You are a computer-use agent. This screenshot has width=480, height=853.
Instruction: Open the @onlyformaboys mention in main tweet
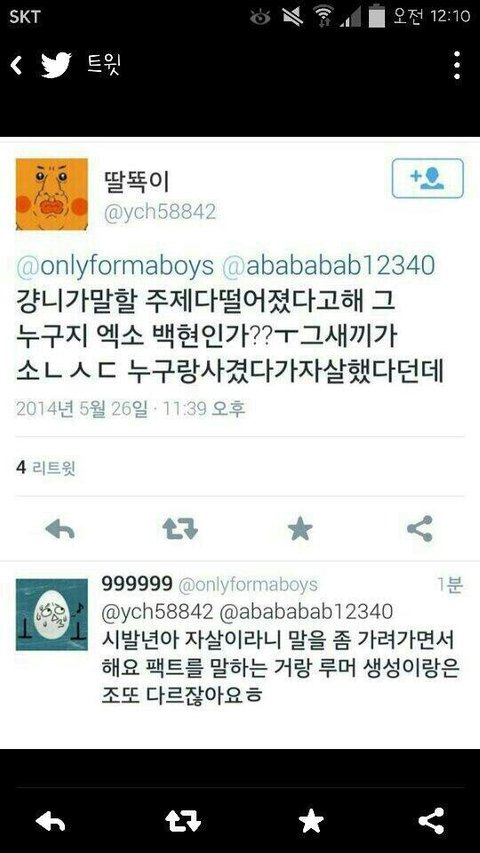coord(115,265)
